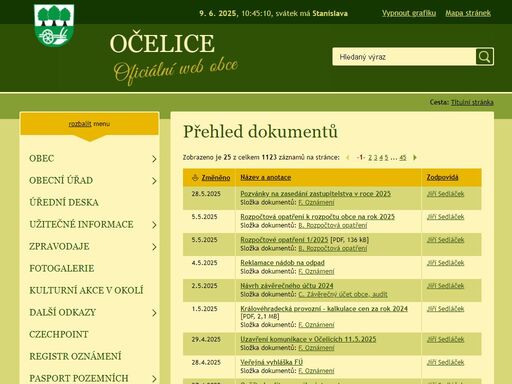The image size is (512, 384).
Task: Open REGISTR OZNÁMENÍ menu item
Action: tap(75, 356)
